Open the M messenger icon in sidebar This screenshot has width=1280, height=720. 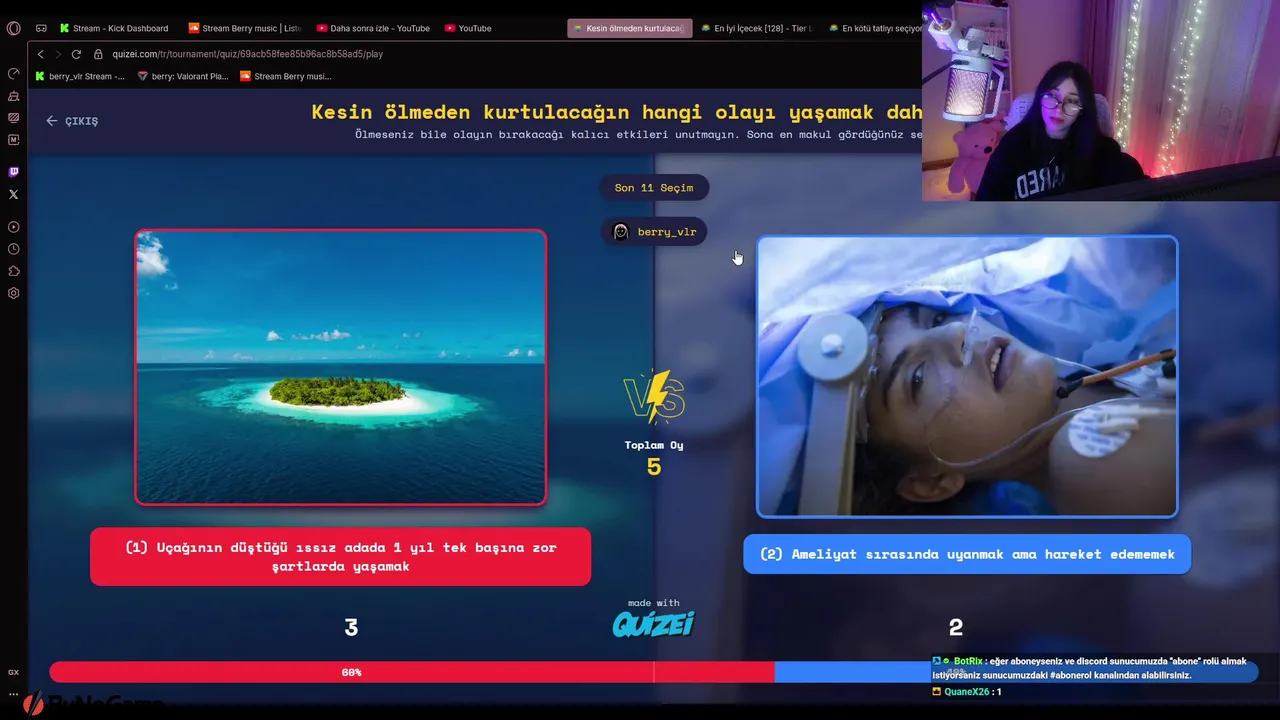point(13,140)
